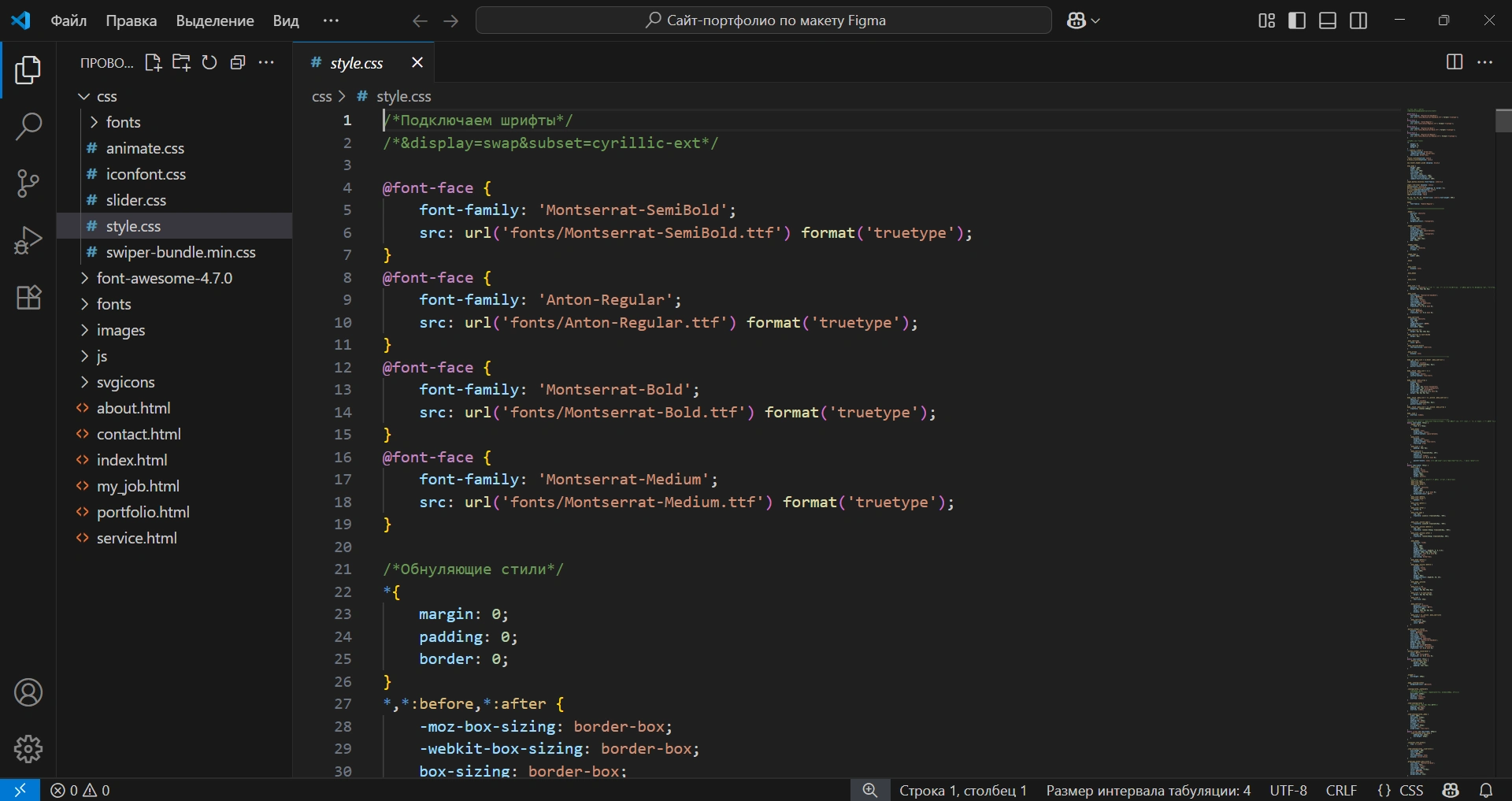
Task: Refresh the explorer file tree
Action: (209, 63)
